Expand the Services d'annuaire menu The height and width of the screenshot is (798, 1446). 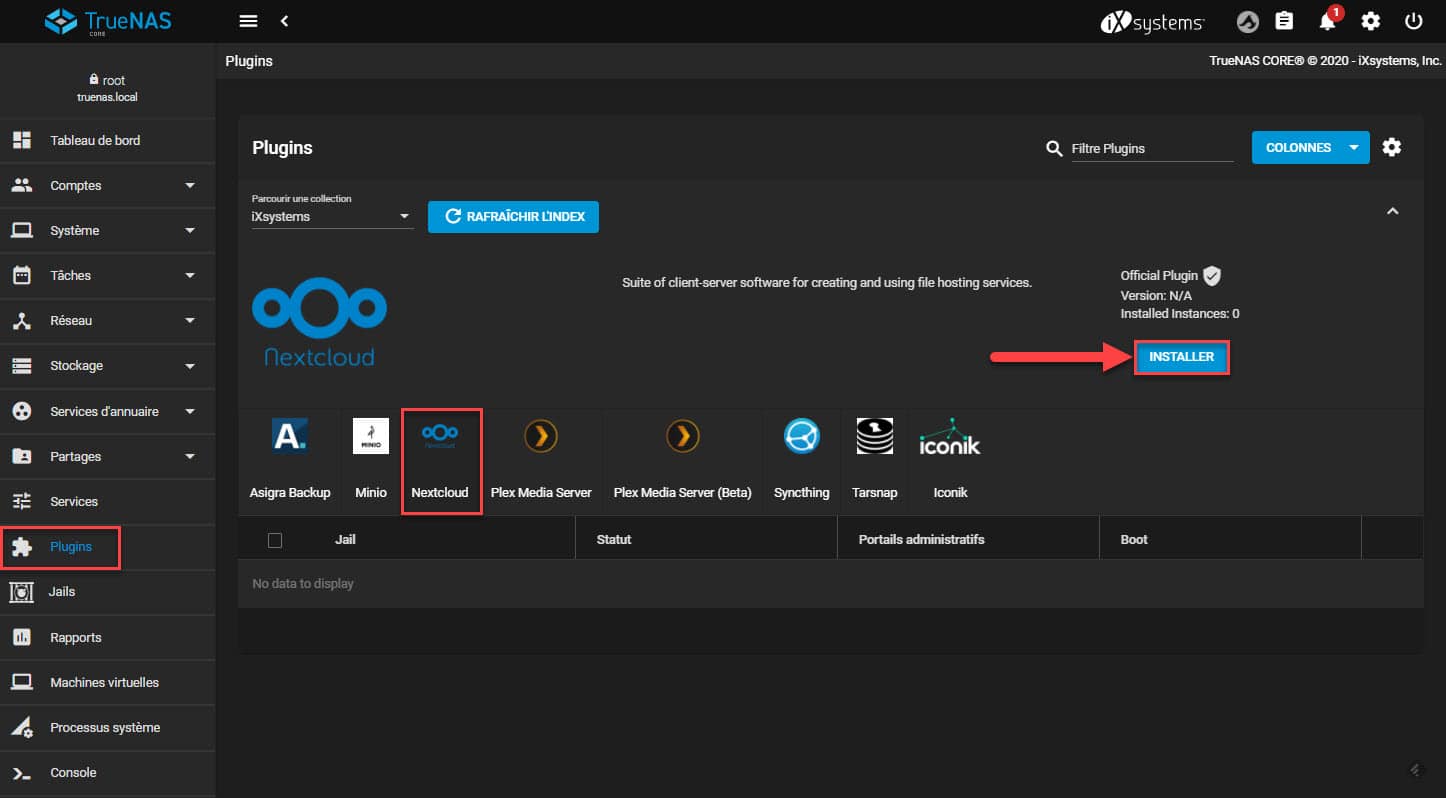coord(107,411)
